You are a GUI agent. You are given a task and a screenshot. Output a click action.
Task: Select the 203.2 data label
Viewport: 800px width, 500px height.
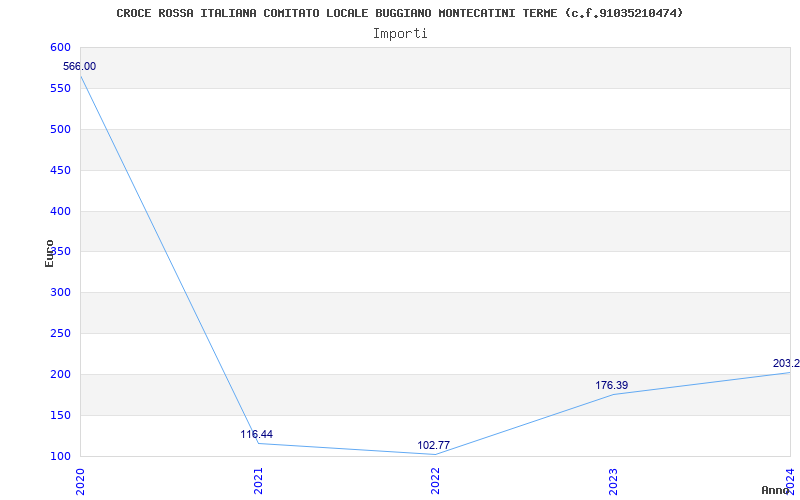[x=786, y=363]
